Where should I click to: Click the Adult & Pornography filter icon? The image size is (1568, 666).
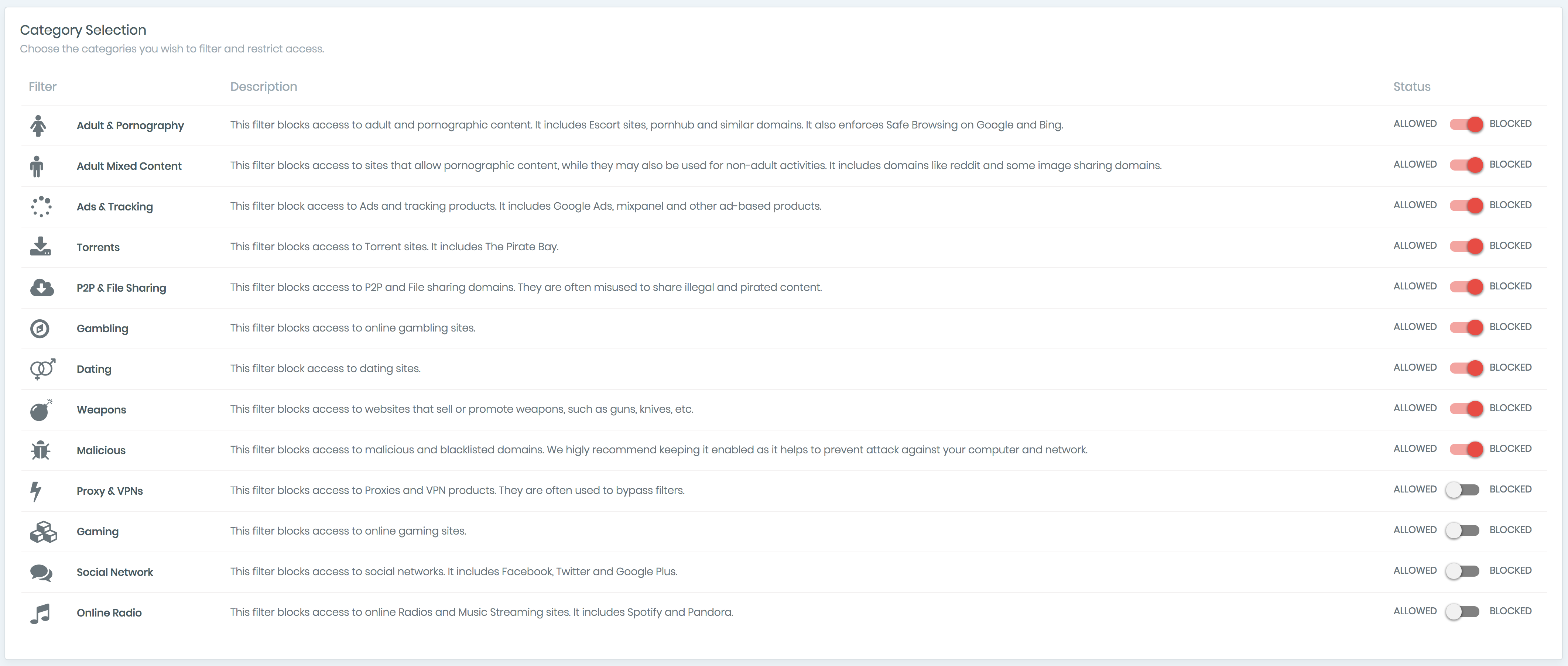[38, 126]
